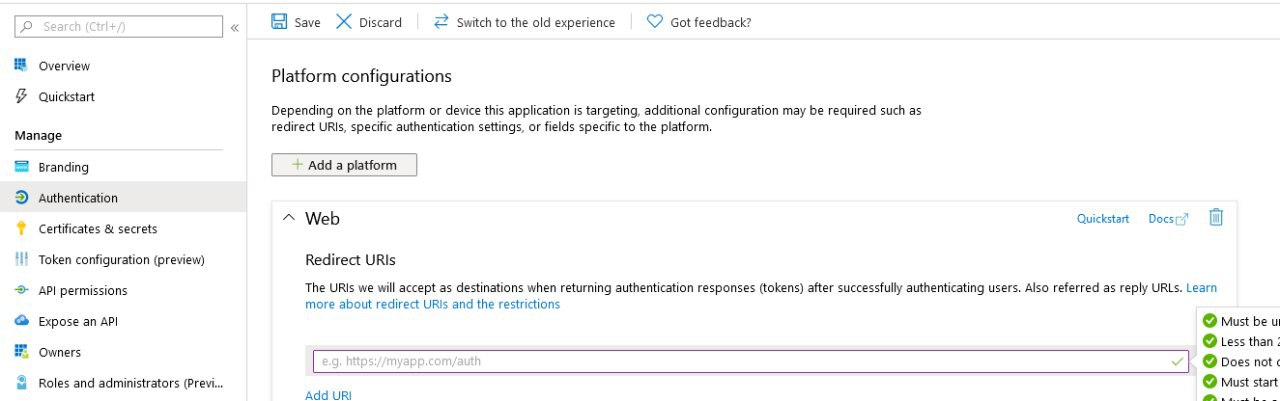Click the Web Quickstart link
This screenshot has width=1280, height=401.
coord(1103,219)
